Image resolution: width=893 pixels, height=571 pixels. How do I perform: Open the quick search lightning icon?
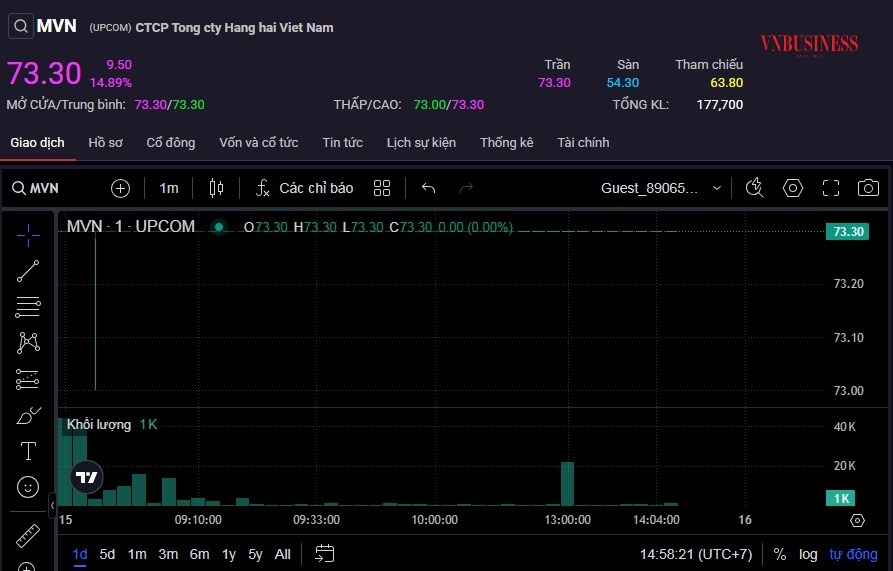pyautogui.click(x=755, y=188)
